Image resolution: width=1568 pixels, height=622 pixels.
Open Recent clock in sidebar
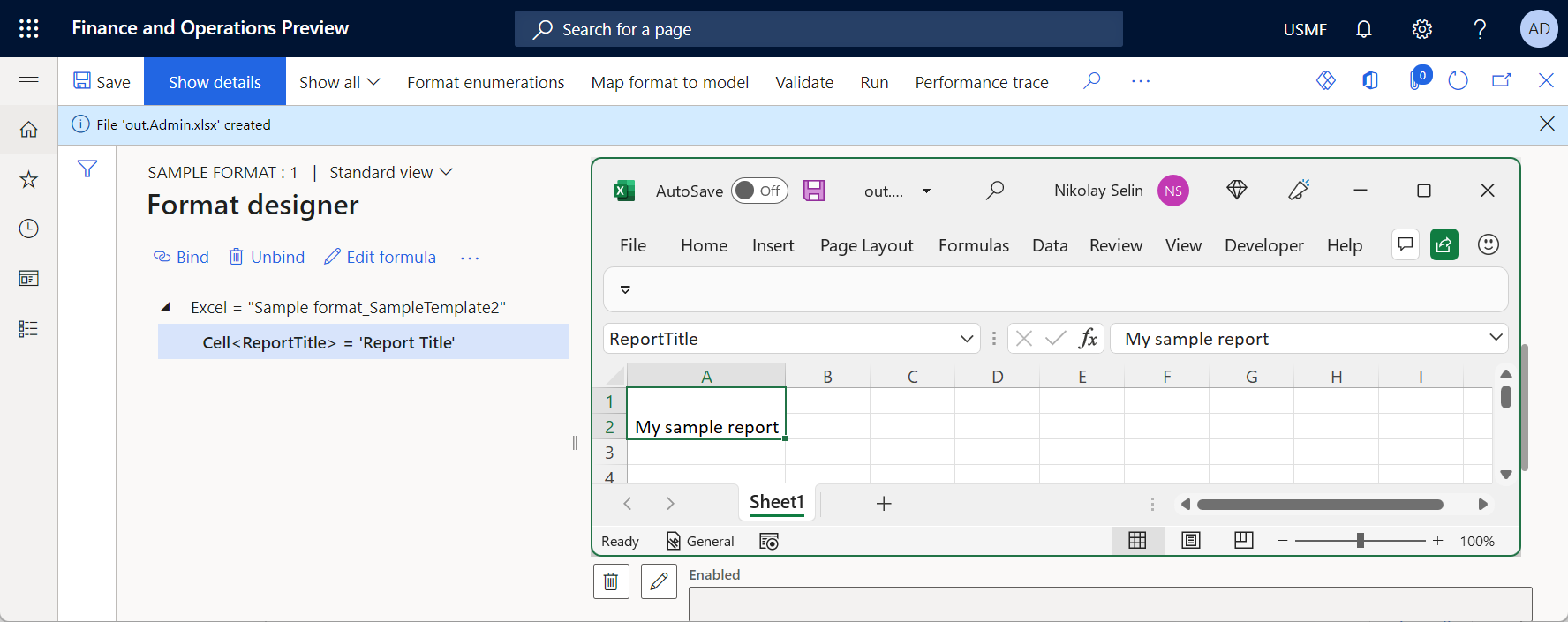[x=28, y=229]
